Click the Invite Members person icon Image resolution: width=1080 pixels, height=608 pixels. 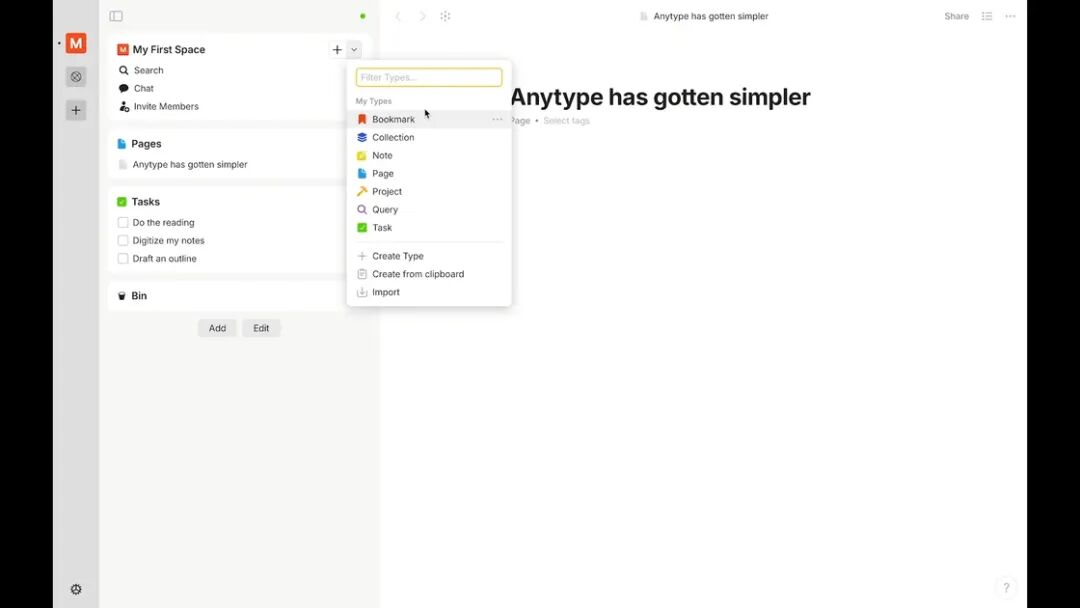[123, 106]
